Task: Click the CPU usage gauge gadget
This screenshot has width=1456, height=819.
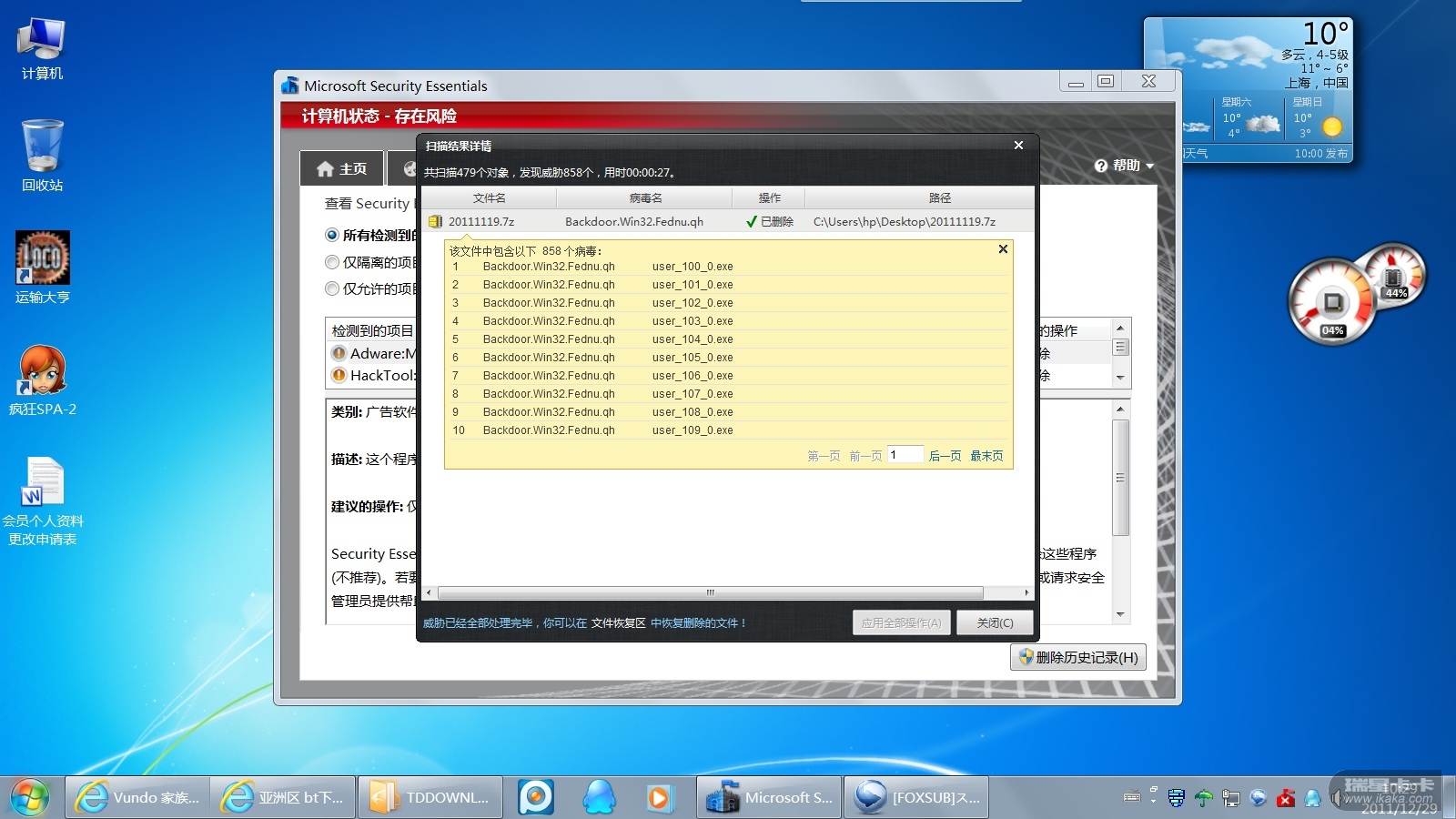Action: [x=1331, y=302]
